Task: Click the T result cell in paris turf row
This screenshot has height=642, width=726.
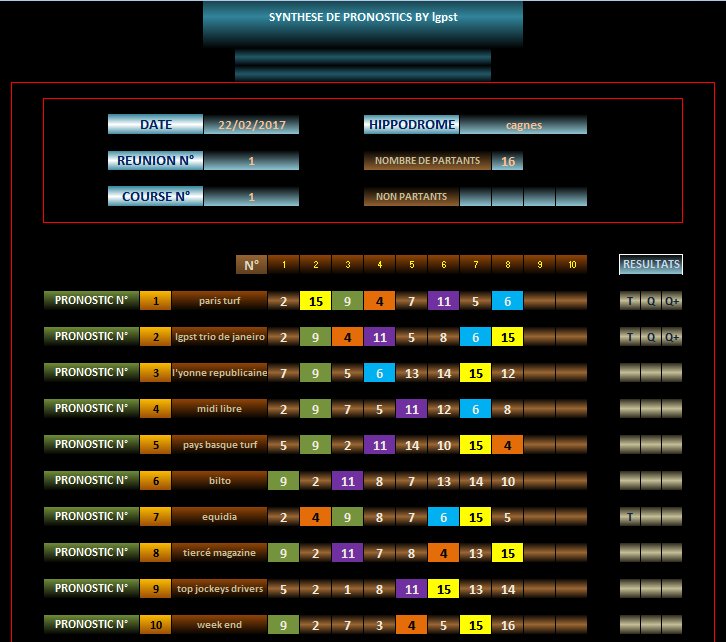Action: click(x=629, y=301)
